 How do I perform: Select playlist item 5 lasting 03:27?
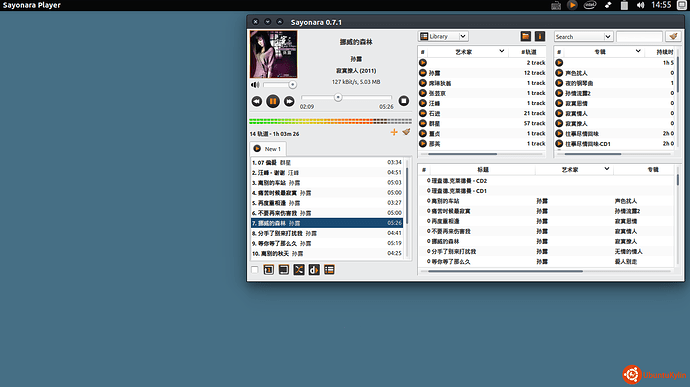[x=327, y=203]
